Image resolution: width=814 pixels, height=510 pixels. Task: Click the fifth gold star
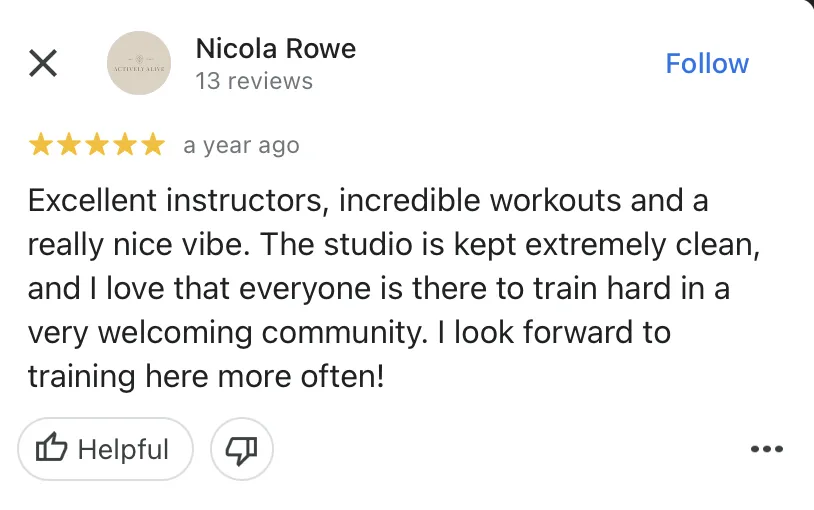click(152, 146)
